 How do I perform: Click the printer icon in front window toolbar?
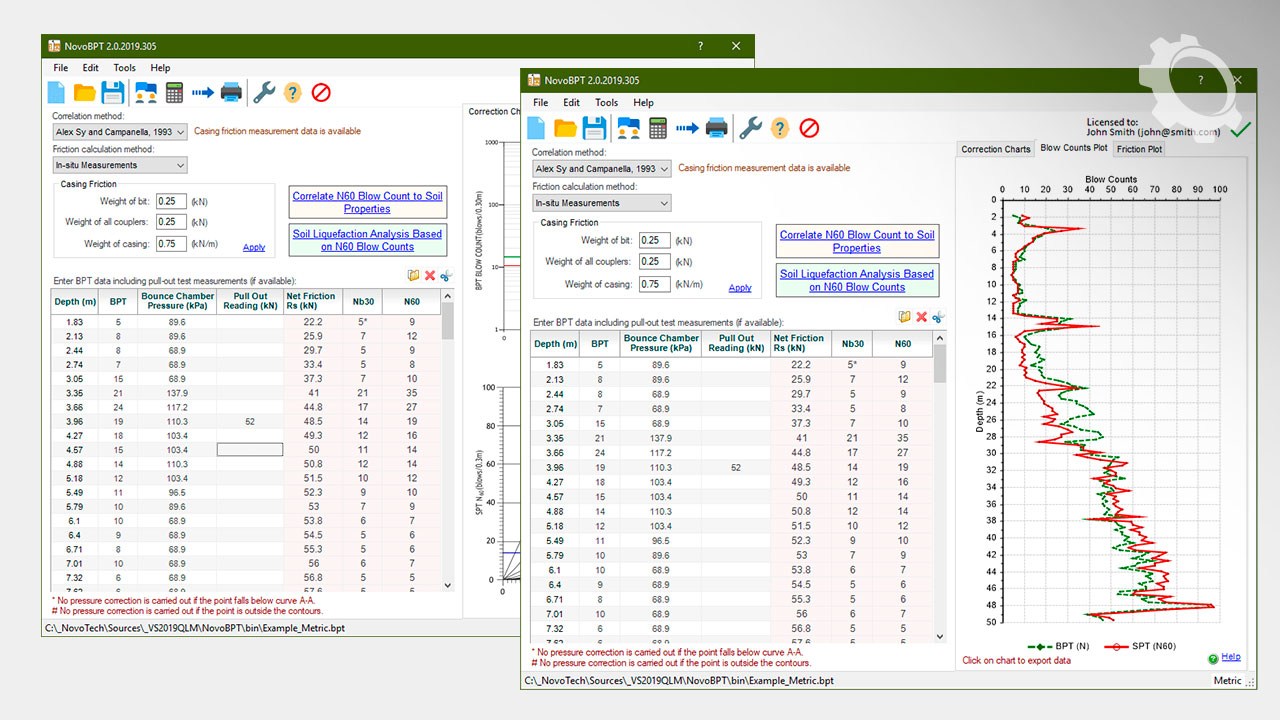tap(716, 128)
